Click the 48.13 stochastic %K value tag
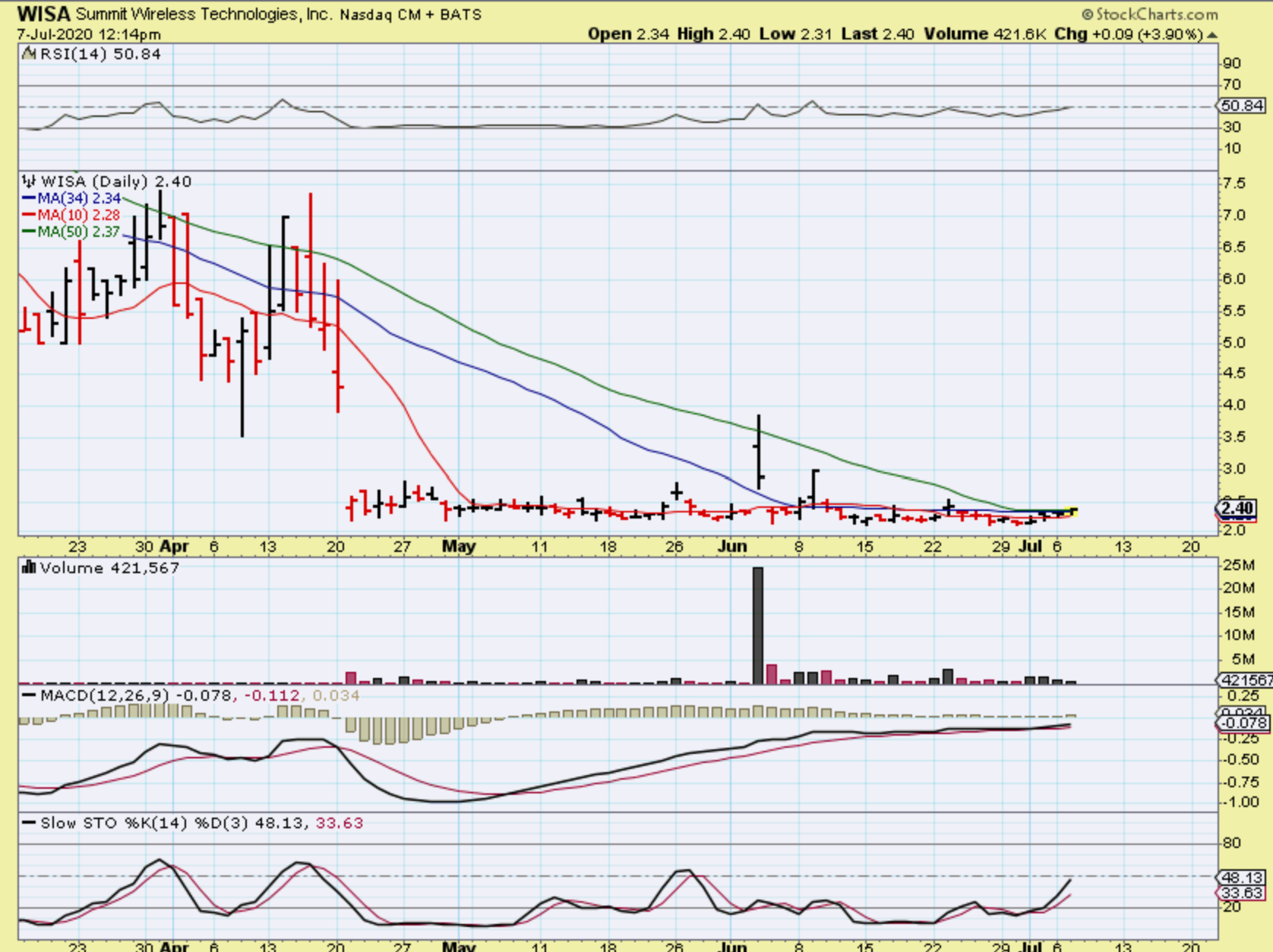Image resolution: width=1273 pixels, height=952 pixels. coord(1243,877)
